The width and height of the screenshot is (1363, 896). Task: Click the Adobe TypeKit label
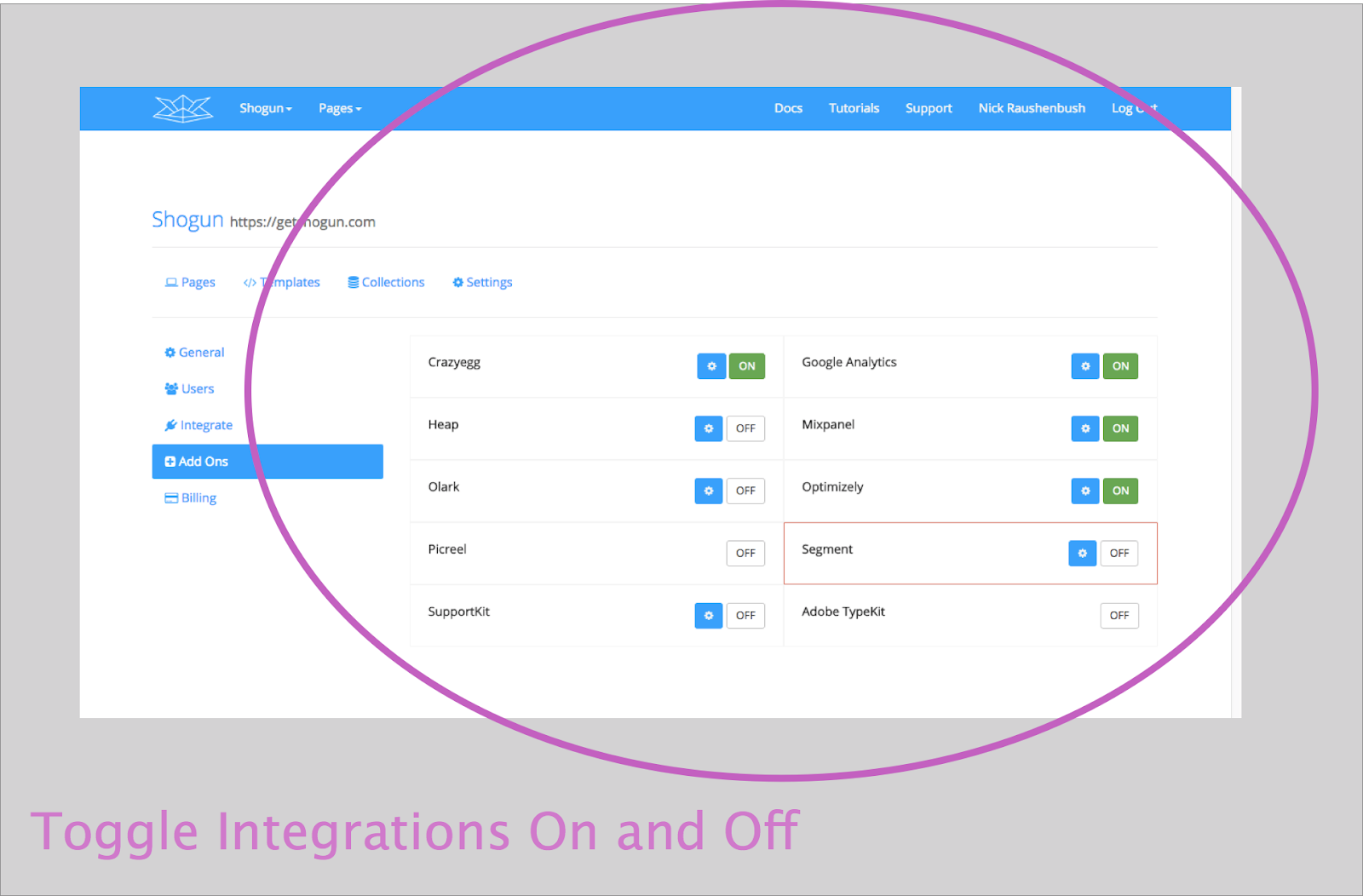[x=843, y=612]
